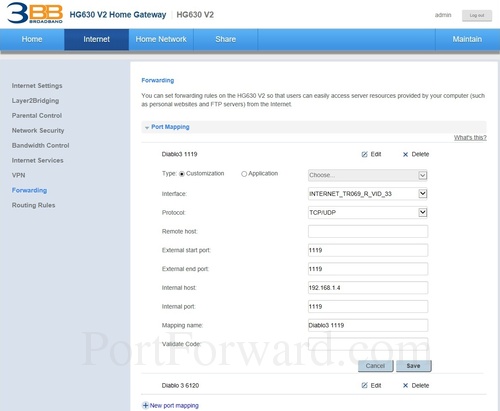Select Layer2Bridging in the sidebar
Image resolution: width=500 pixels, height=411 pixels.
[x=35, y=101]
